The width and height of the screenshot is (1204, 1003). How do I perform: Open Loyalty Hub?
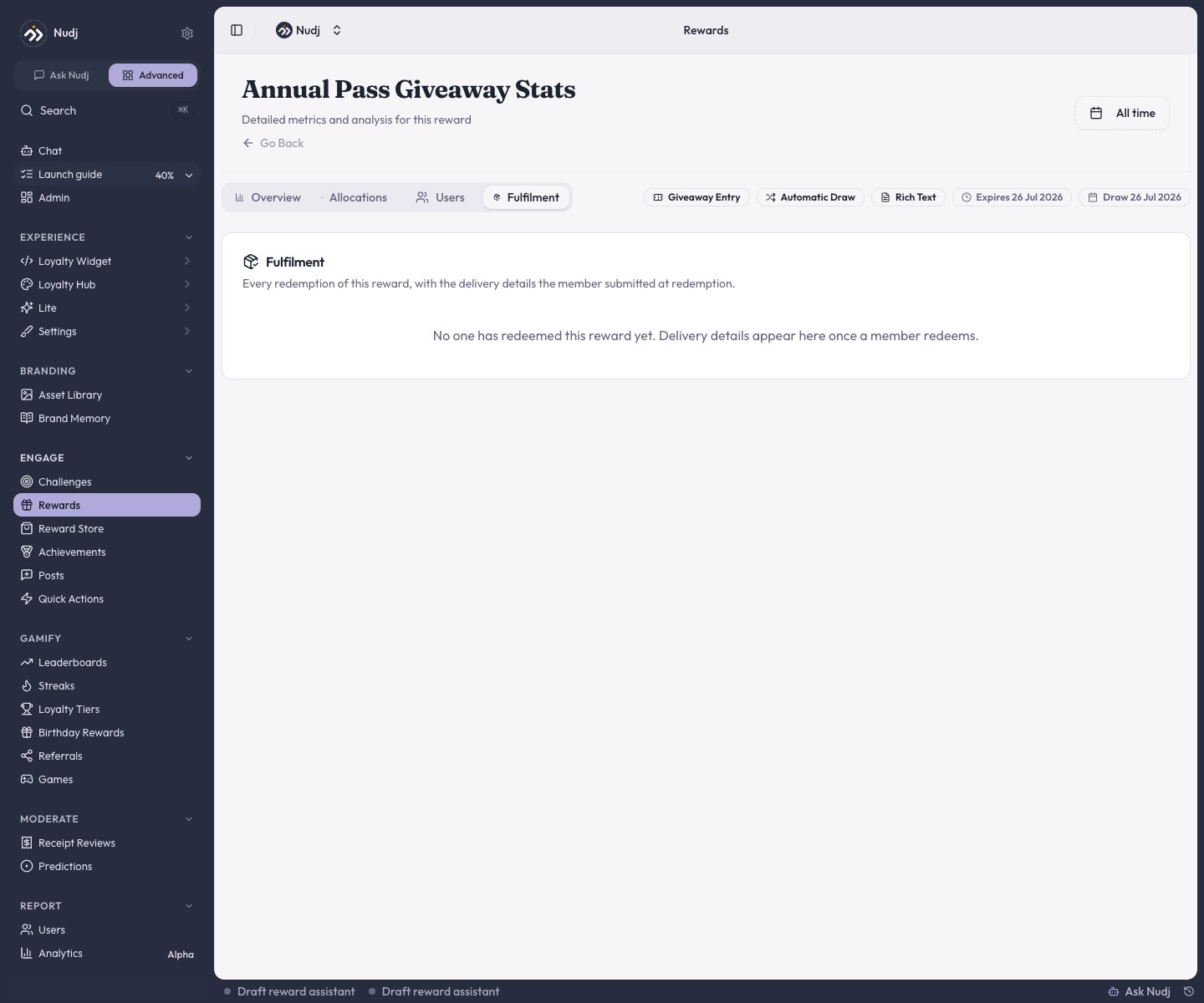107,284
